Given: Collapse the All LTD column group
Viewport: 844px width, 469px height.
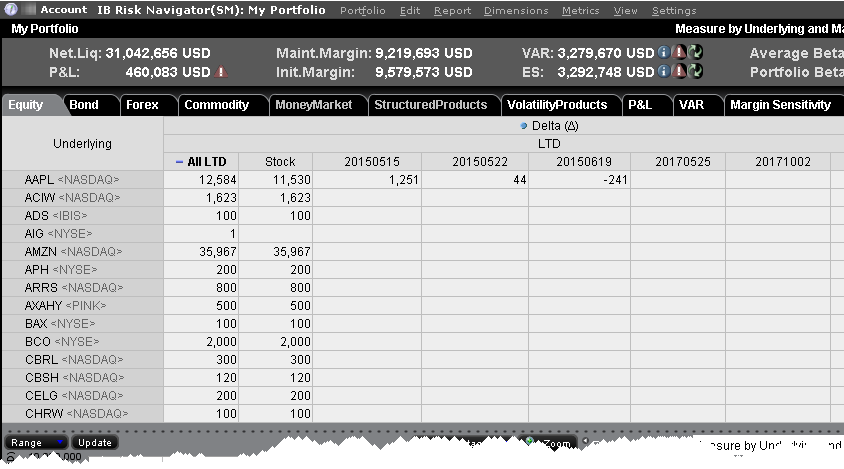Looking at the screenshot, I should (179, 162).
